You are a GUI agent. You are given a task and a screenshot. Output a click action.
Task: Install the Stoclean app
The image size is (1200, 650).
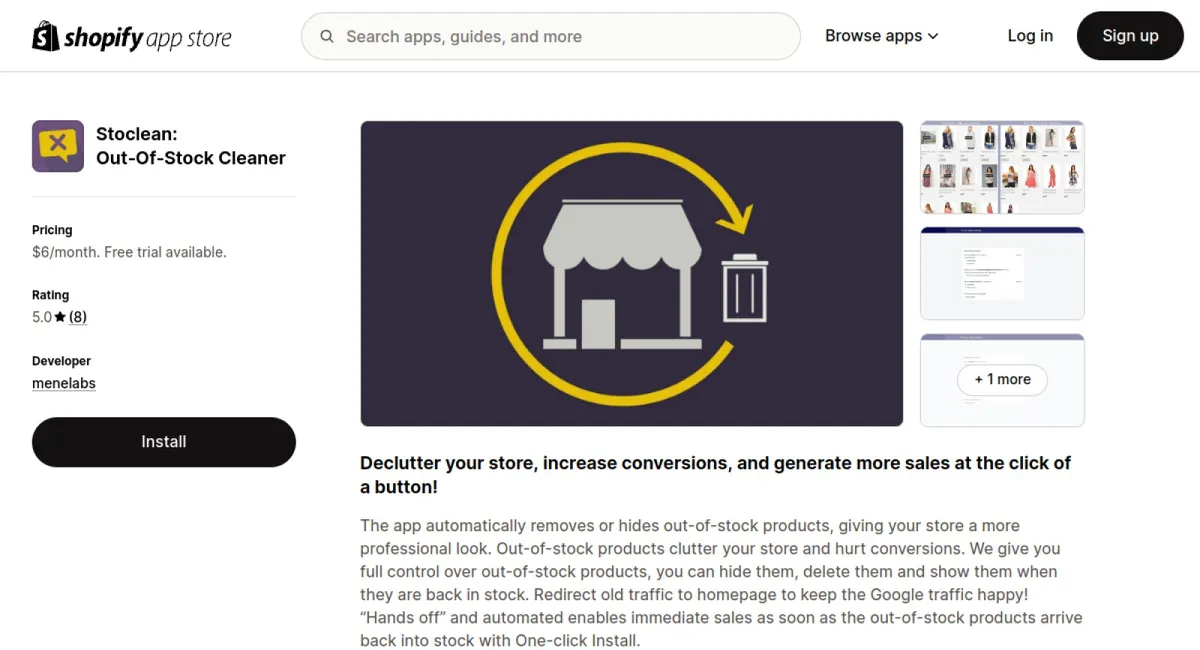click(164, 442)
